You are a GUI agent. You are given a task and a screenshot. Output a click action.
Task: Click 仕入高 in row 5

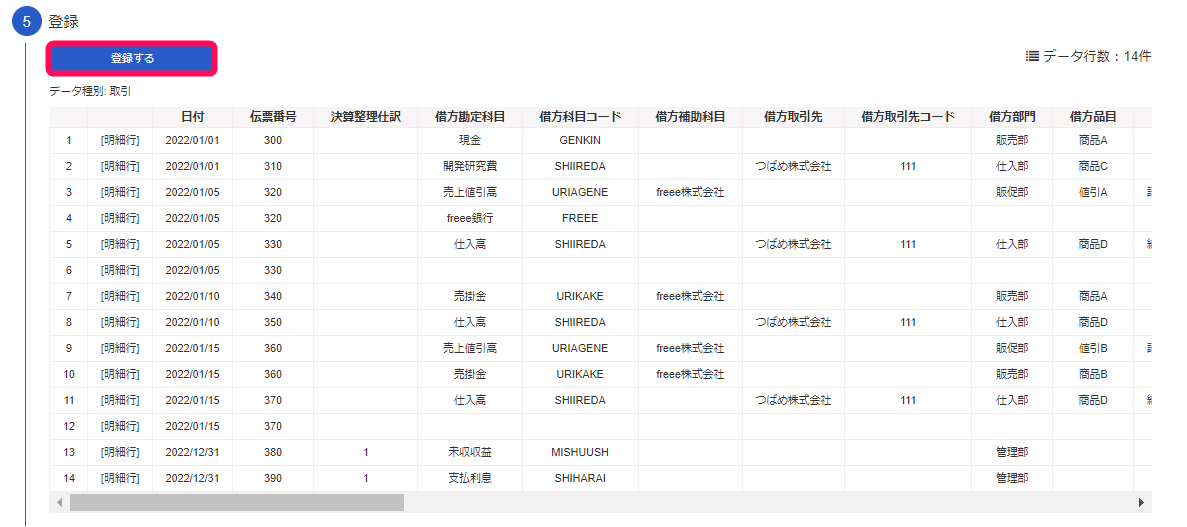(470, 244)
